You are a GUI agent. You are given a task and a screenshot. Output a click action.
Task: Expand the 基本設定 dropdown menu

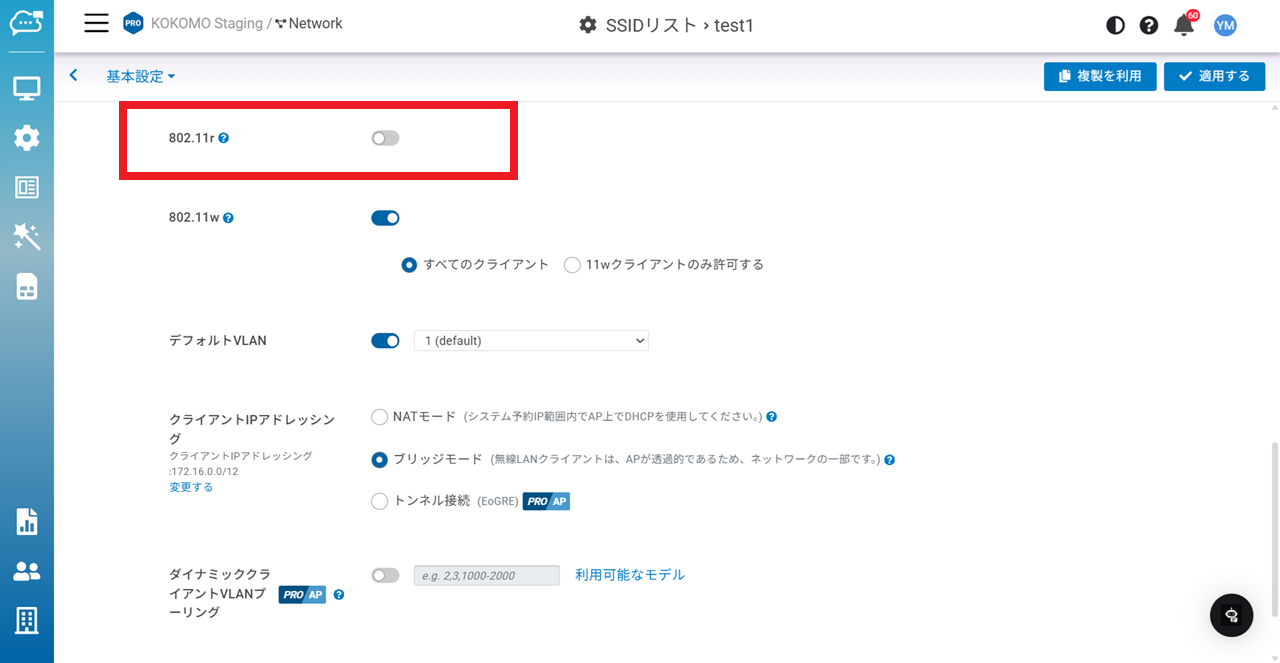(141, 77)
